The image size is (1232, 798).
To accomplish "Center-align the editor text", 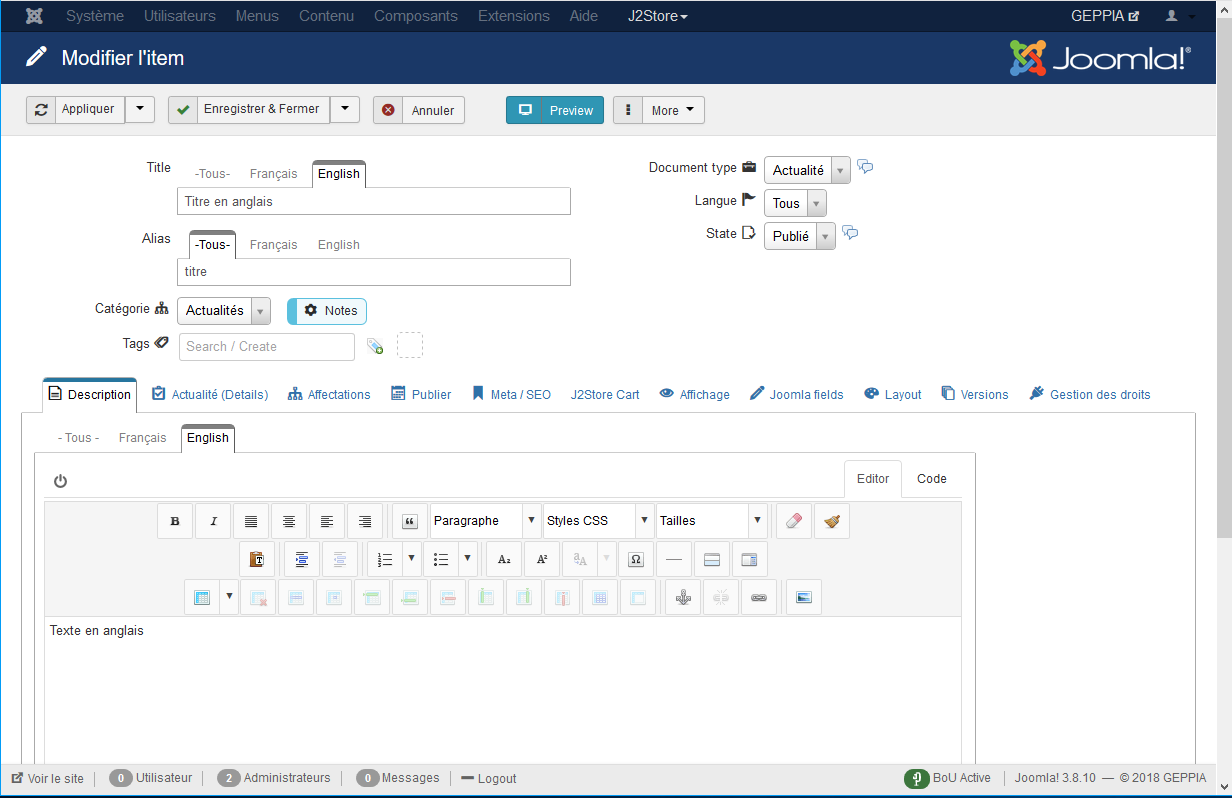I will click(289, 521).
